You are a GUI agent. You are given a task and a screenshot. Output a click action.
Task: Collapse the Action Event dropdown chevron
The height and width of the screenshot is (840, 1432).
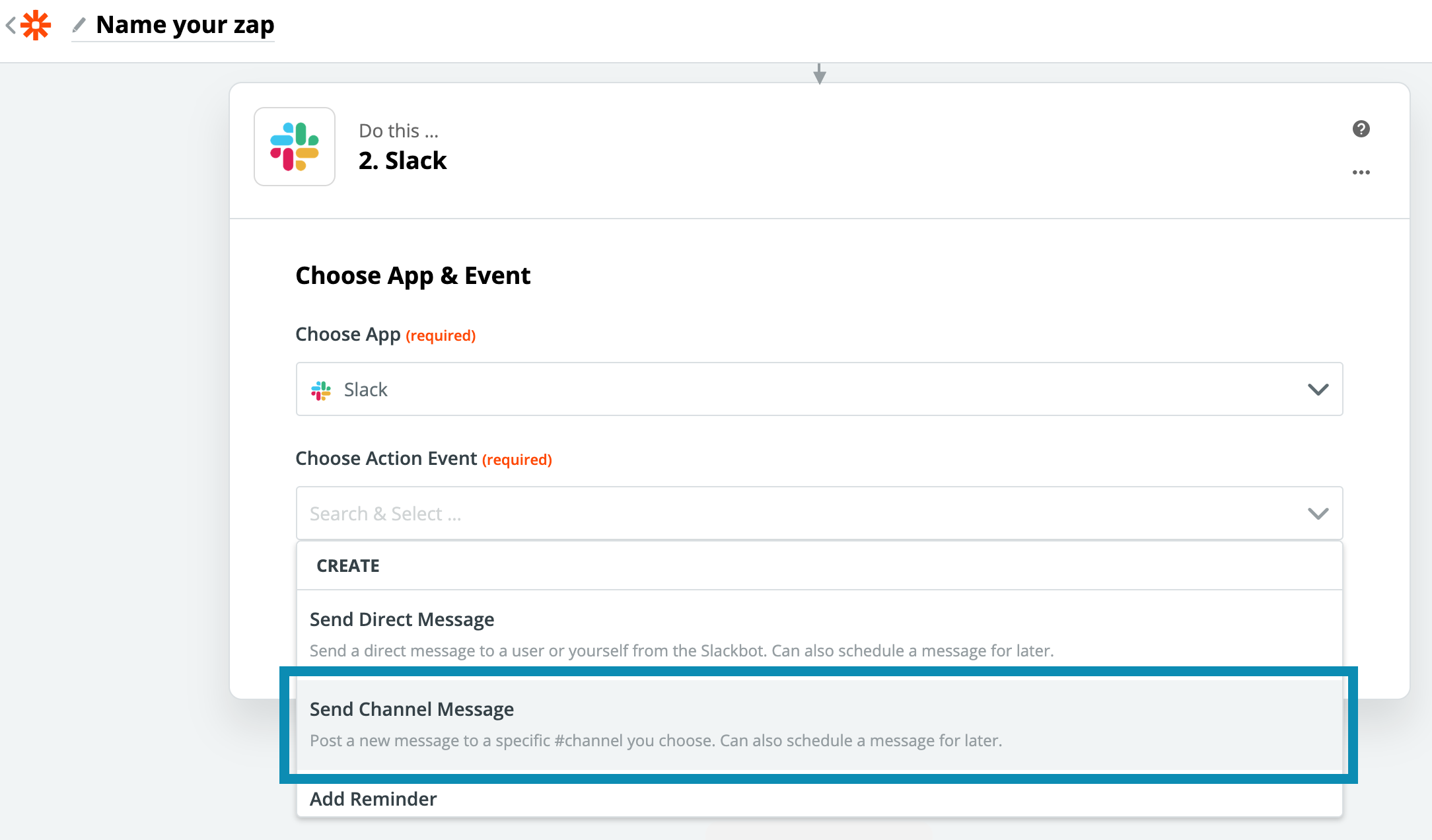[x=1318, y=514]
